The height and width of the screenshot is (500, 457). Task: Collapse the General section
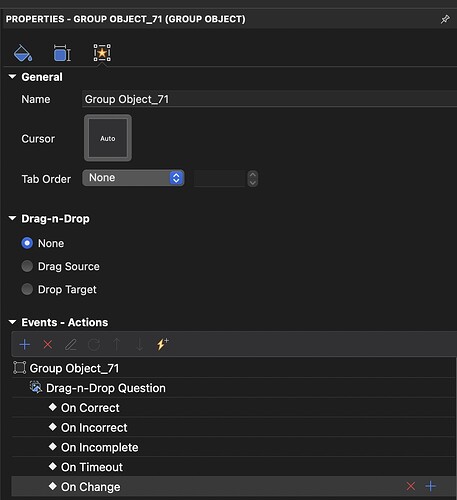(x=12, y=77)
